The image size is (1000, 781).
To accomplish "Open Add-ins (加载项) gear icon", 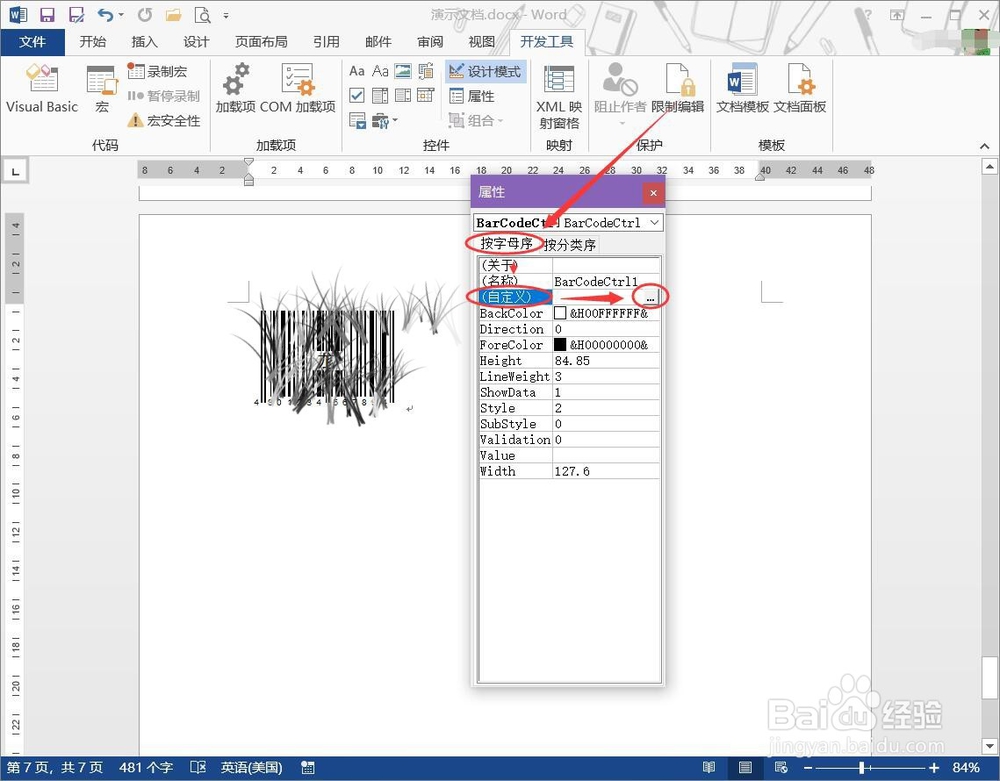I will pyautogui.click(x=235, y=89).
